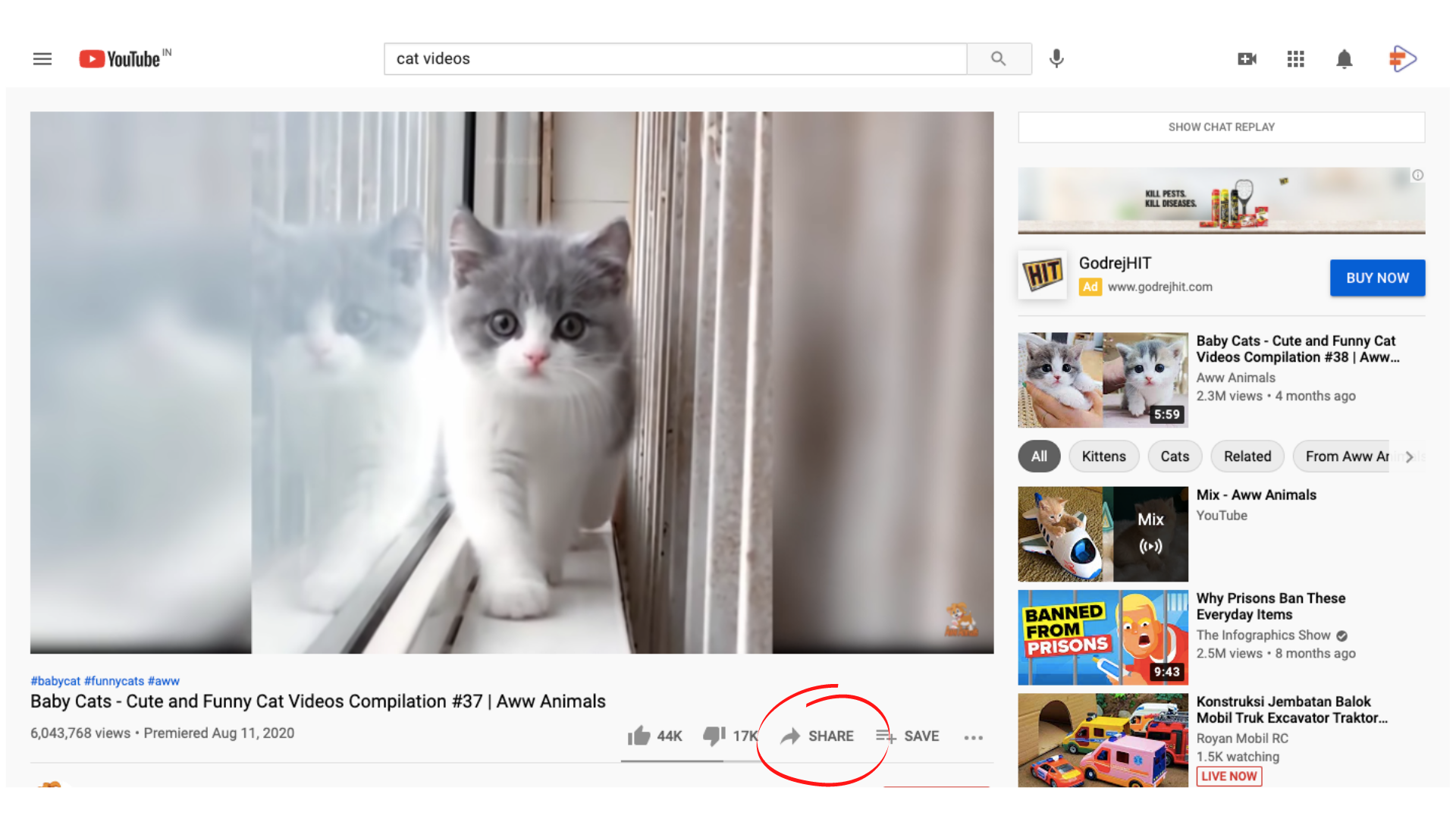Open more actions three-dot menu
Image resolution: width=1456 pixels, height=819 pixels.
tap(973, 737)
